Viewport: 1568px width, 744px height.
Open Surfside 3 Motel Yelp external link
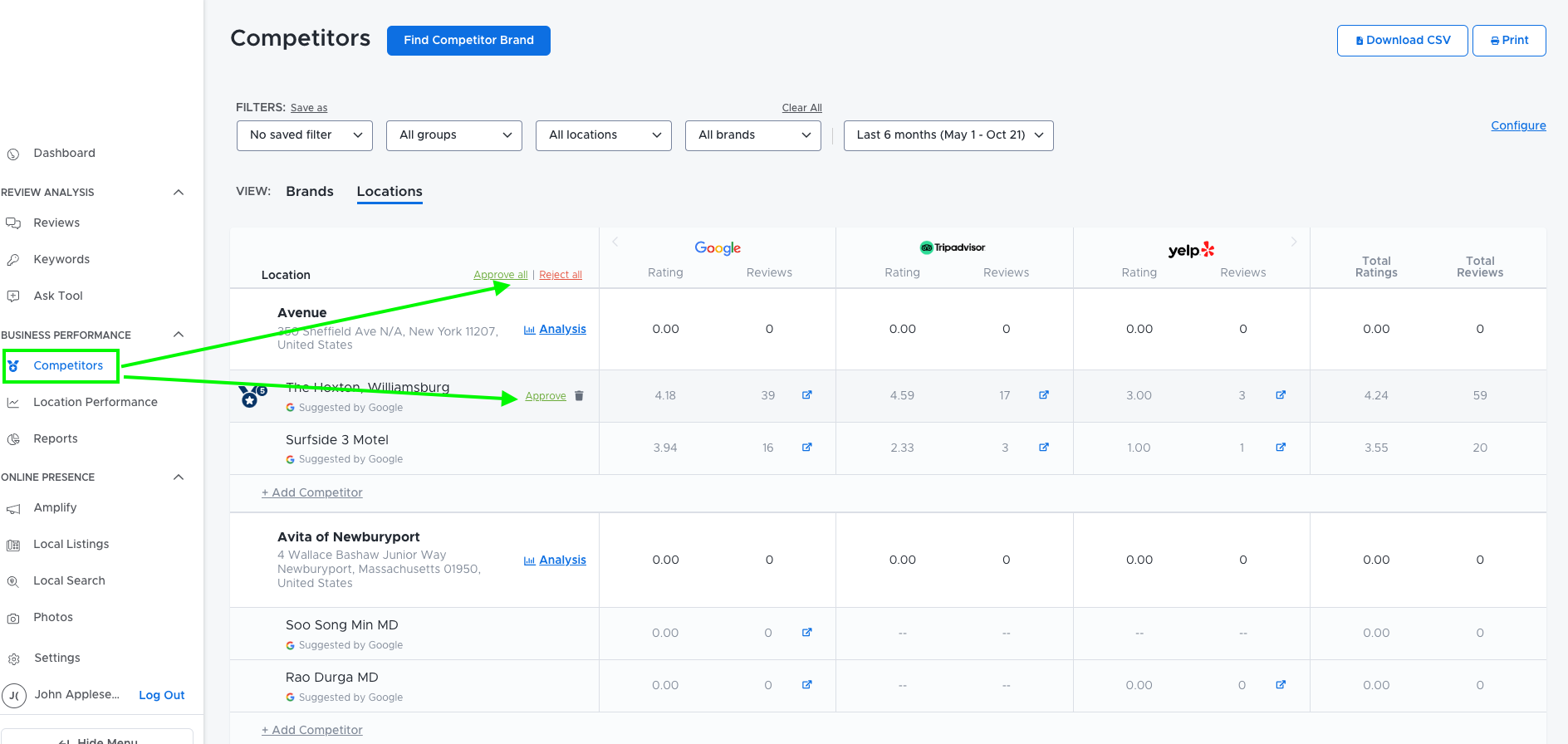click(1281, 448)
